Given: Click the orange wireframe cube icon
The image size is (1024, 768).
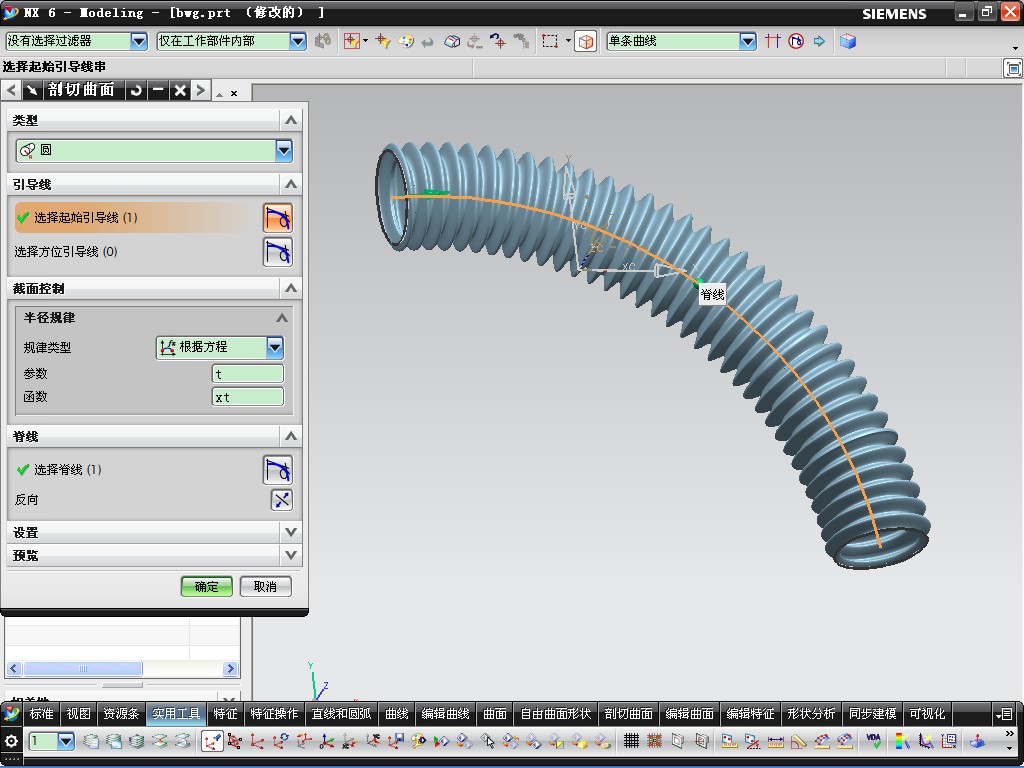Looking at the screenshot, I should point(586,41).
